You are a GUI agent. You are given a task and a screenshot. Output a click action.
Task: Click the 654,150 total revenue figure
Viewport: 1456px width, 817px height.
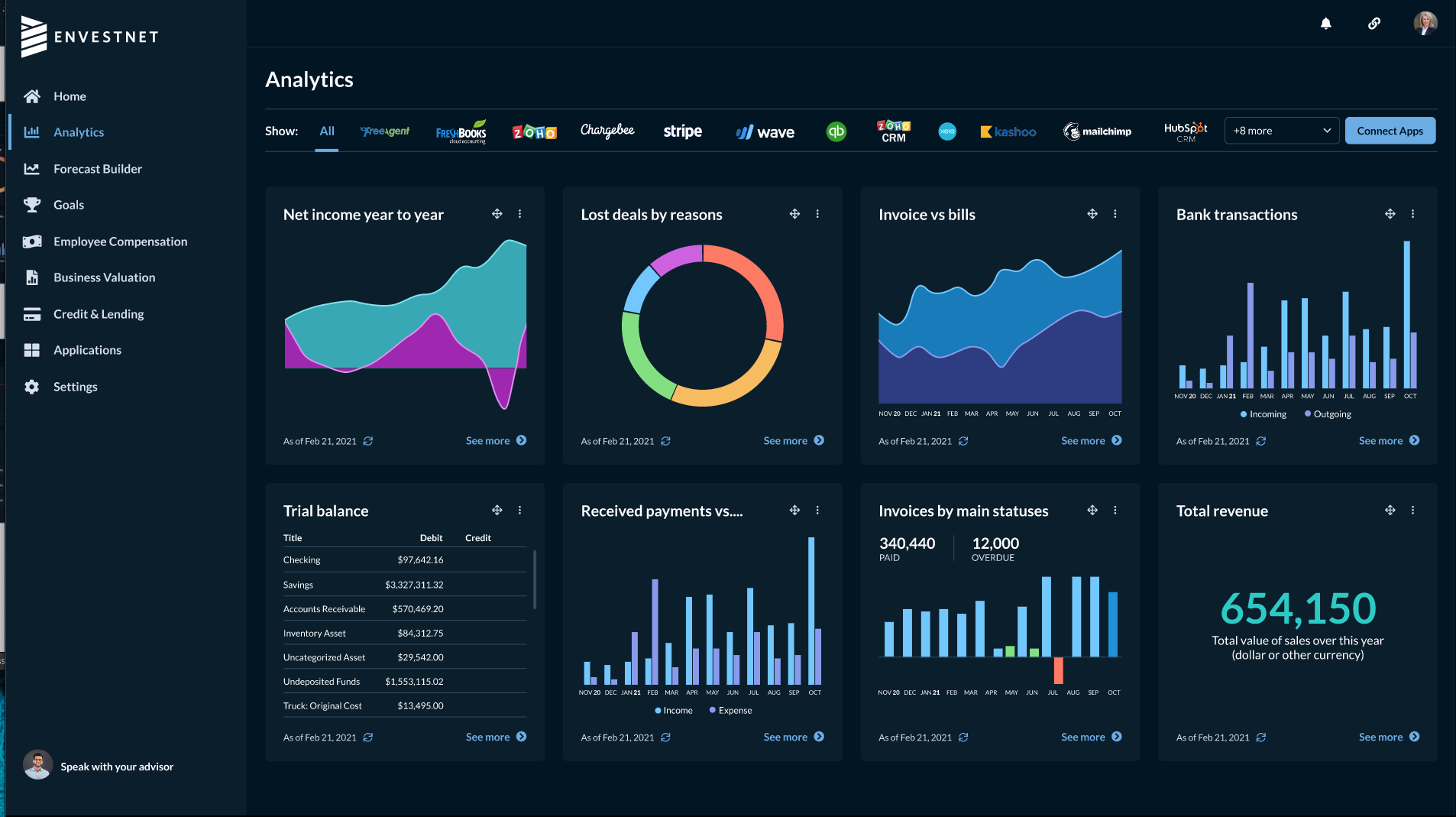[x=1298, y=608]
